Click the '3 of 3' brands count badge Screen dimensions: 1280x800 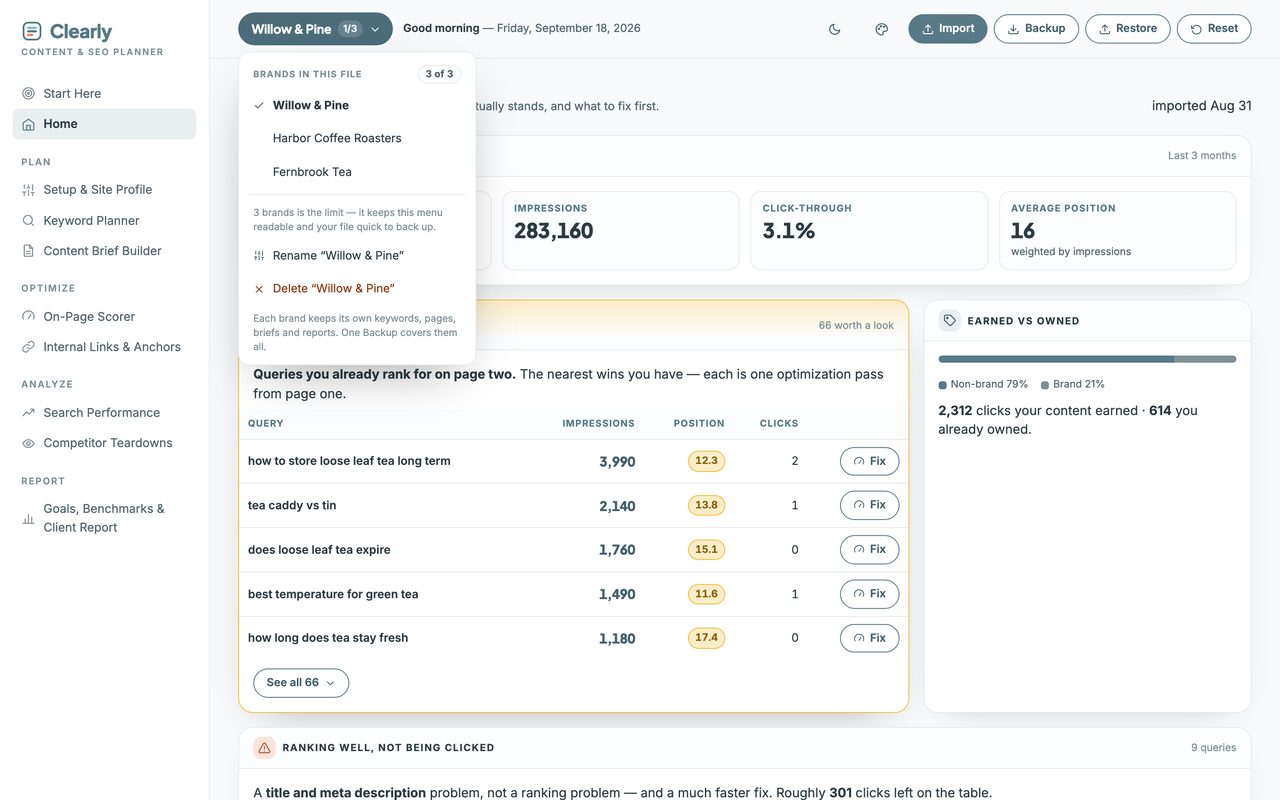point(439,74)
